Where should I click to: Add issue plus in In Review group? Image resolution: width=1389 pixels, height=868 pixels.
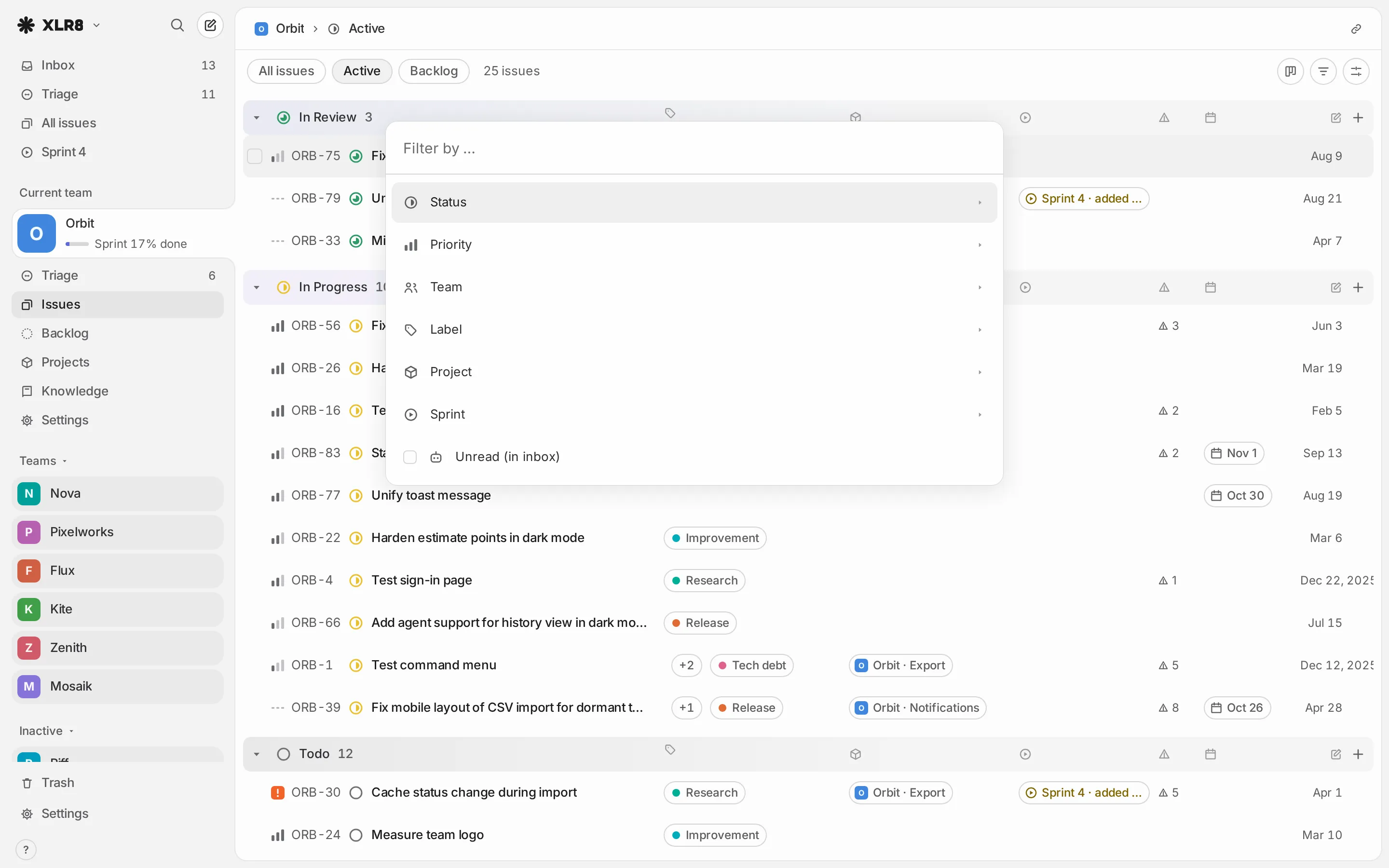[1358, 118]
